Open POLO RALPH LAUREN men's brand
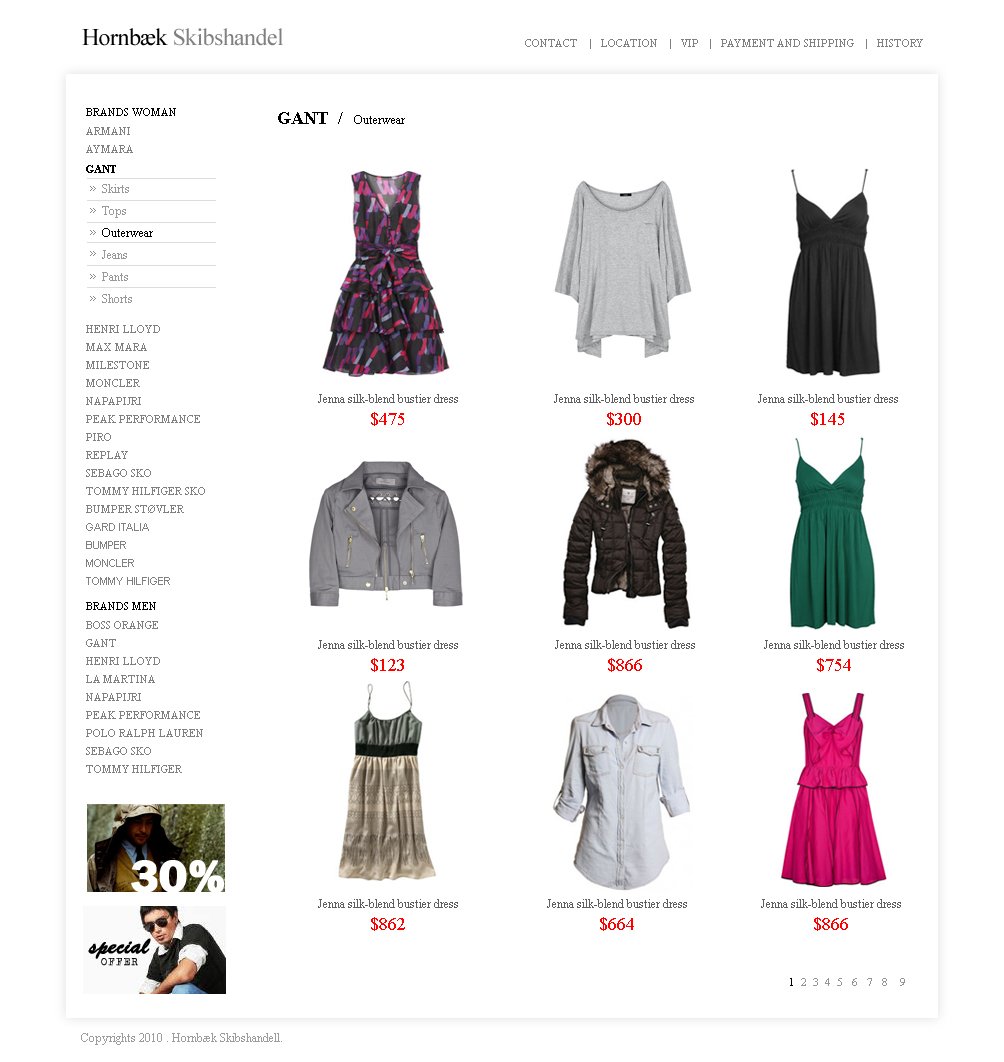1004x1062 pixels. (x=144, y=733)
